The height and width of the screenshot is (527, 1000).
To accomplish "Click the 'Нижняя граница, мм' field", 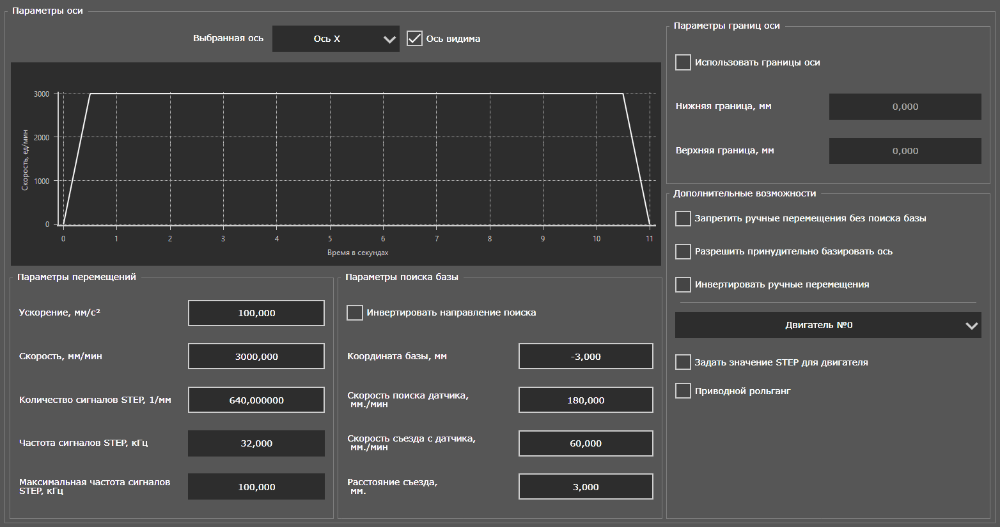I will click(904, 107).
